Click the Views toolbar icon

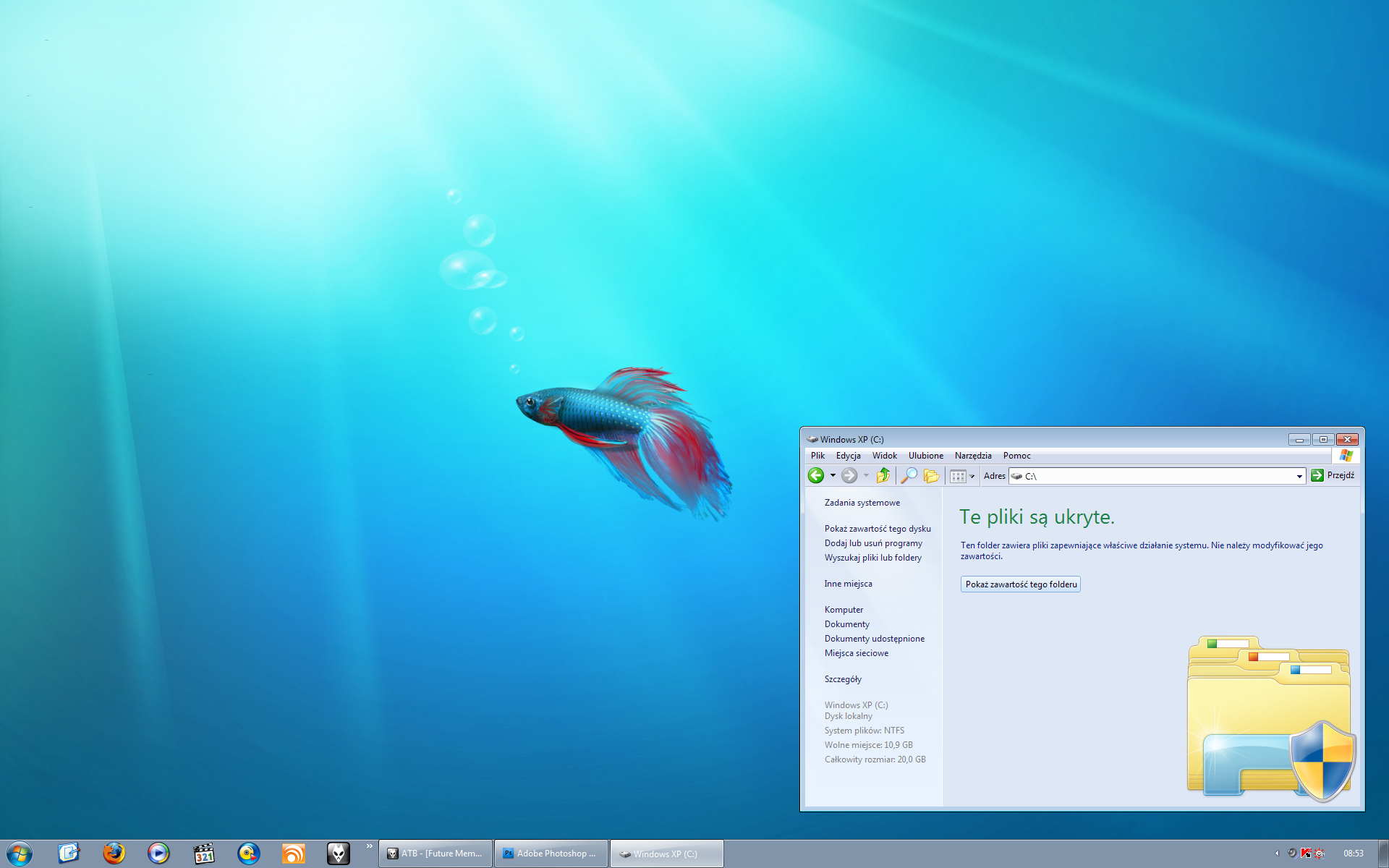click(959, 475)
